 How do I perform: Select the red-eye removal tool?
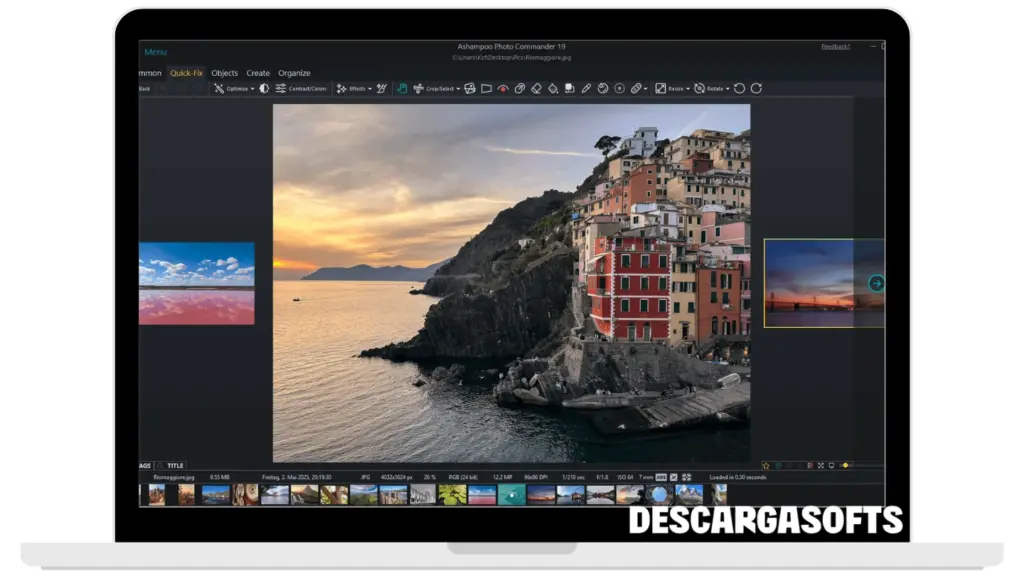pos(503,88)
